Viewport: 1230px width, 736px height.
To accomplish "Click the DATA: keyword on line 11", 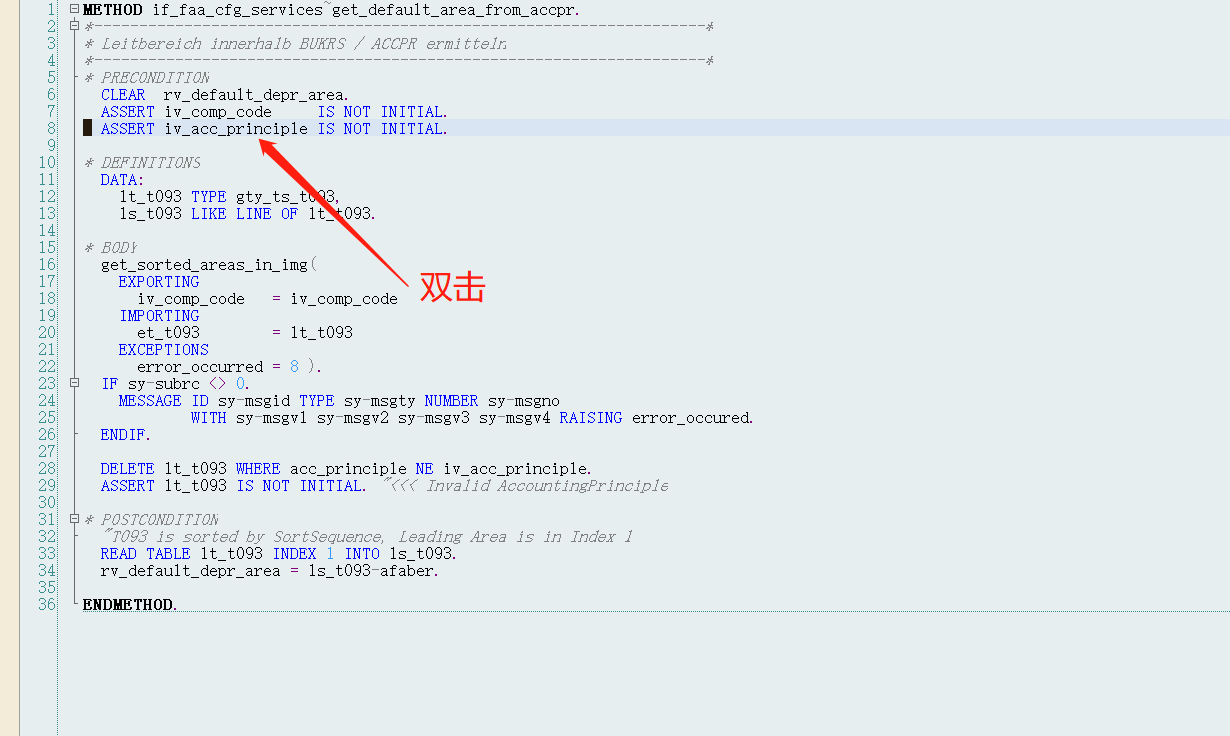I will click(x=121, y=179).
